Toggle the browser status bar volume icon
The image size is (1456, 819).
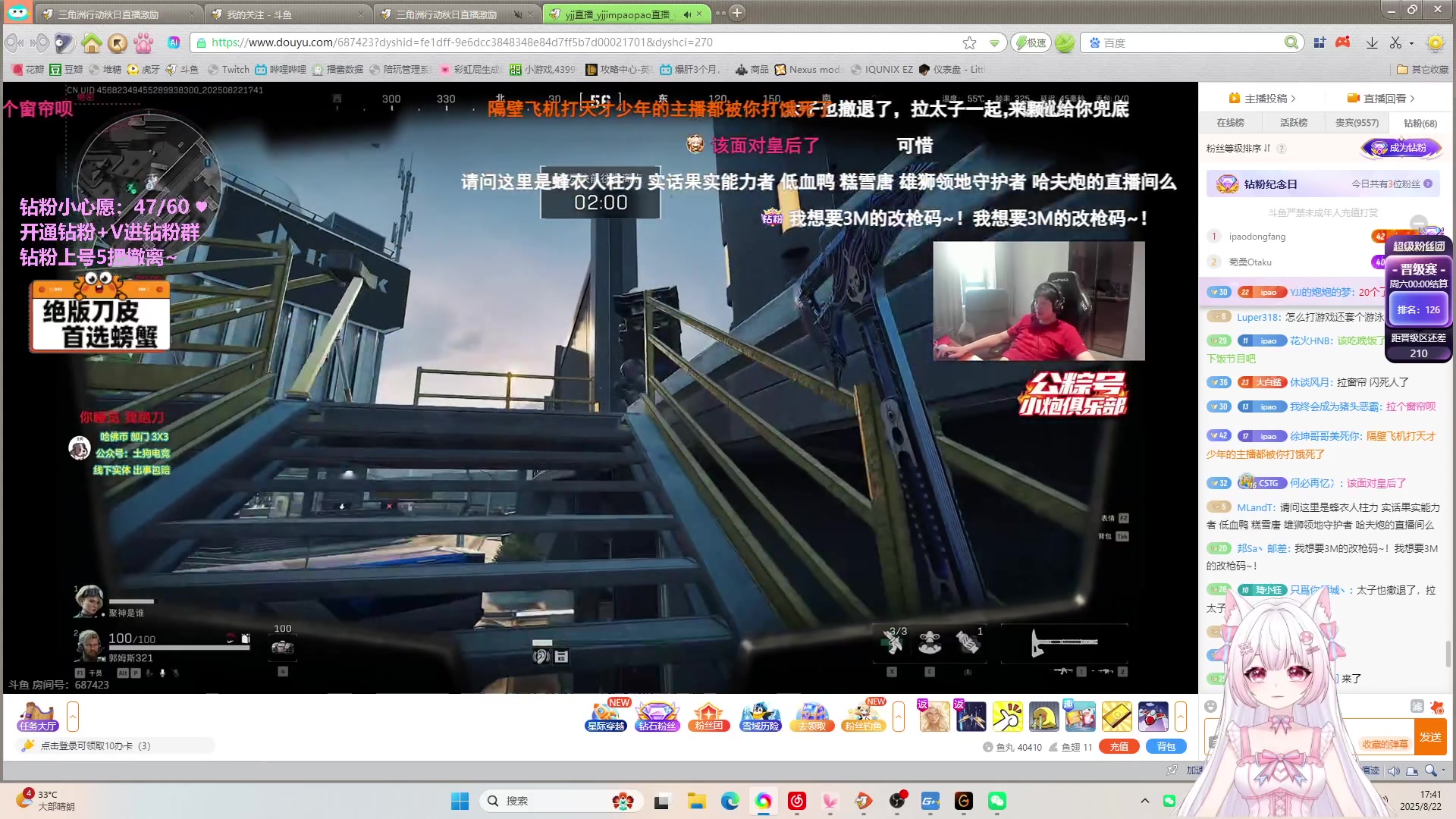(1393, 770)
